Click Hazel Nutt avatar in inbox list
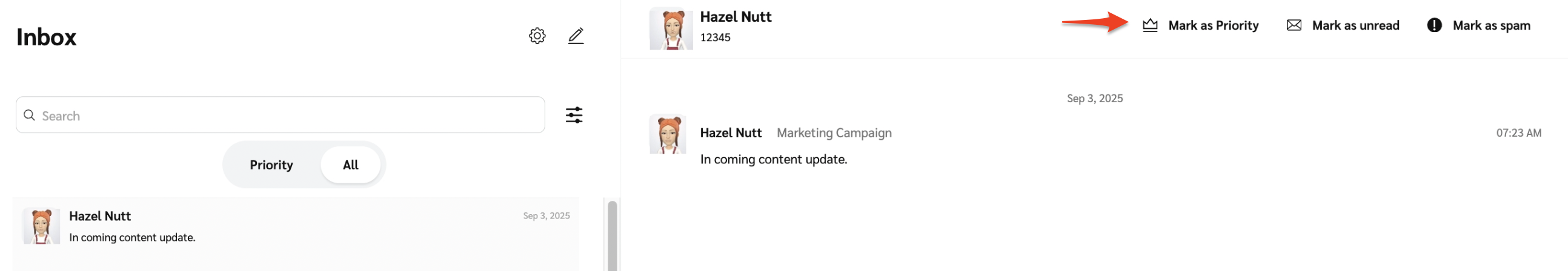The width and height of the screenshot is (1568, 271). [41, 226]
